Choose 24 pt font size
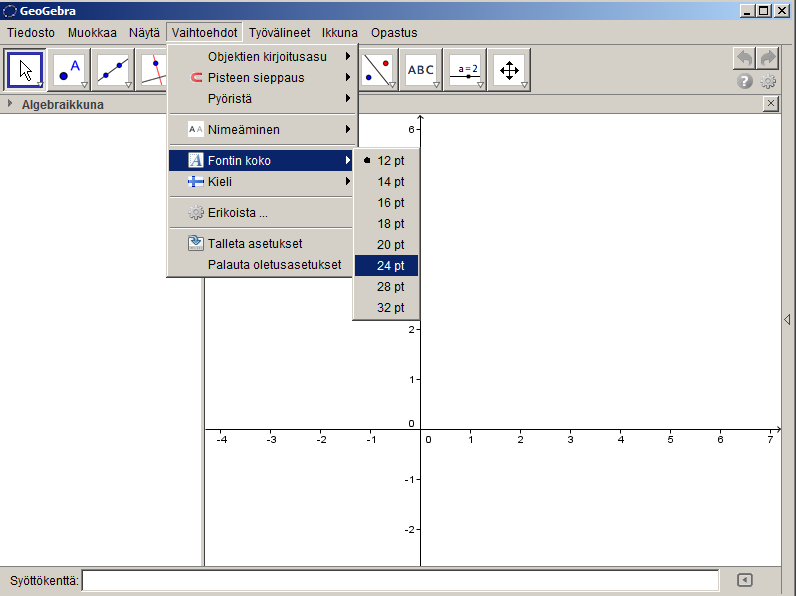Image resolution: width=796 pixels, height=596 pixels. click(x=386, y=266)
